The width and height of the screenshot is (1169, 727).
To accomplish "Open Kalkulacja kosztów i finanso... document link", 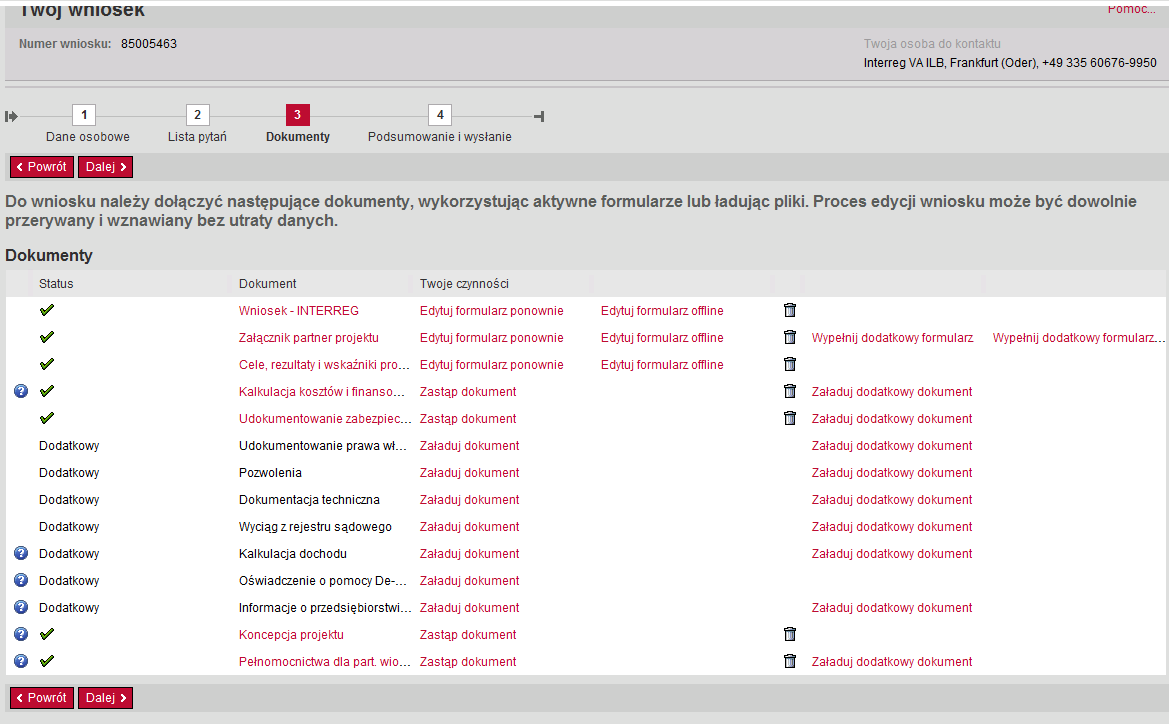I will tap(322, 391).
